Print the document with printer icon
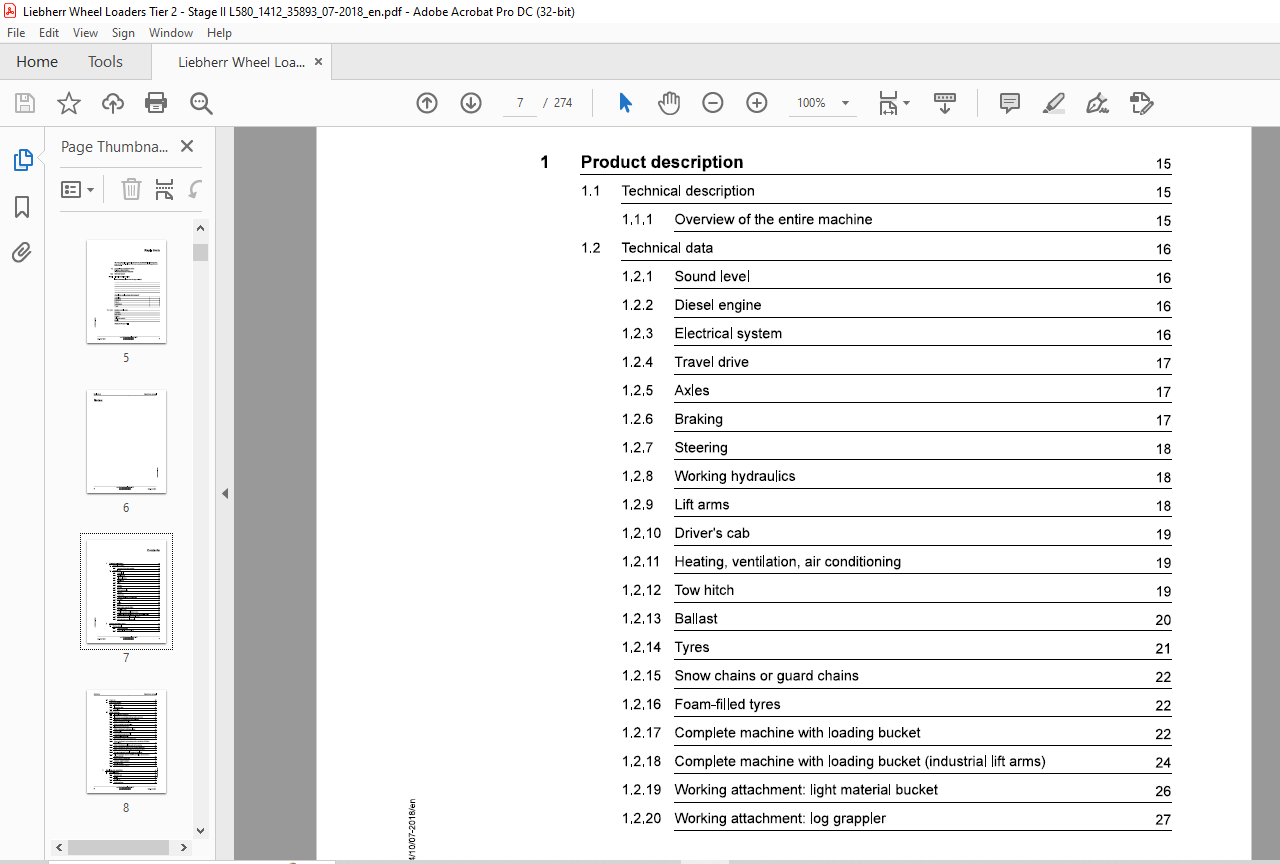This screenshot has height=864, width=1280. point(156,103)
